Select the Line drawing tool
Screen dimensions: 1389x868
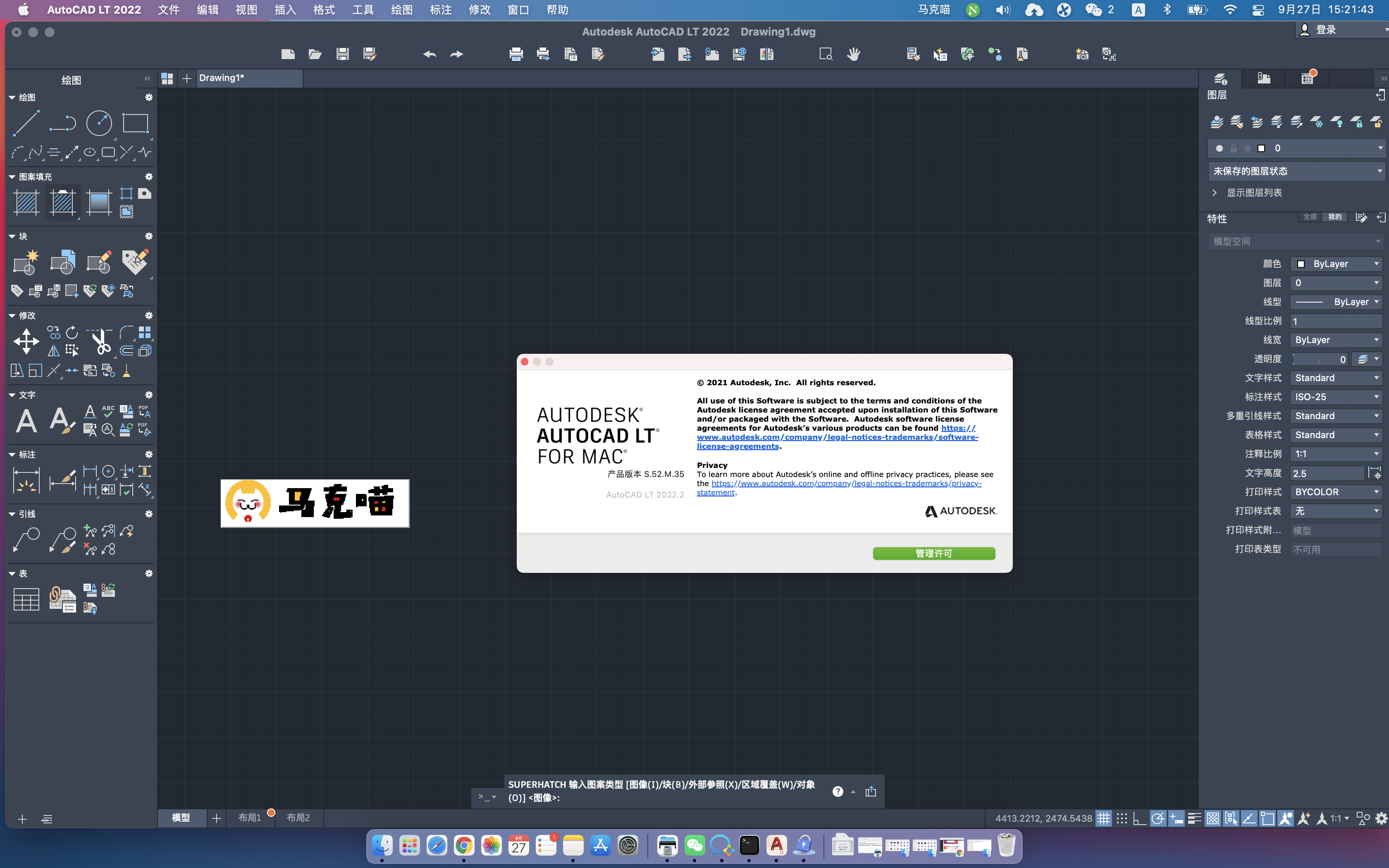tap(26, 123)
